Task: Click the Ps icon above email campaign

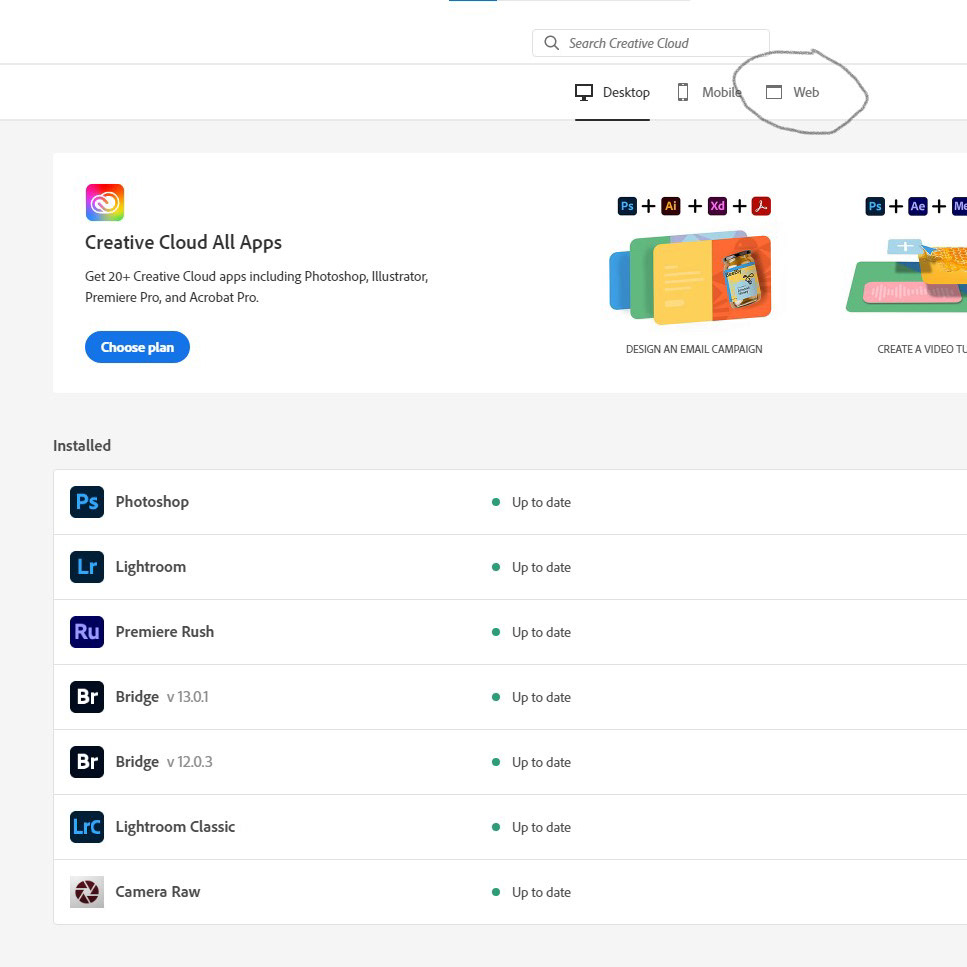Action: click(627, 206)
